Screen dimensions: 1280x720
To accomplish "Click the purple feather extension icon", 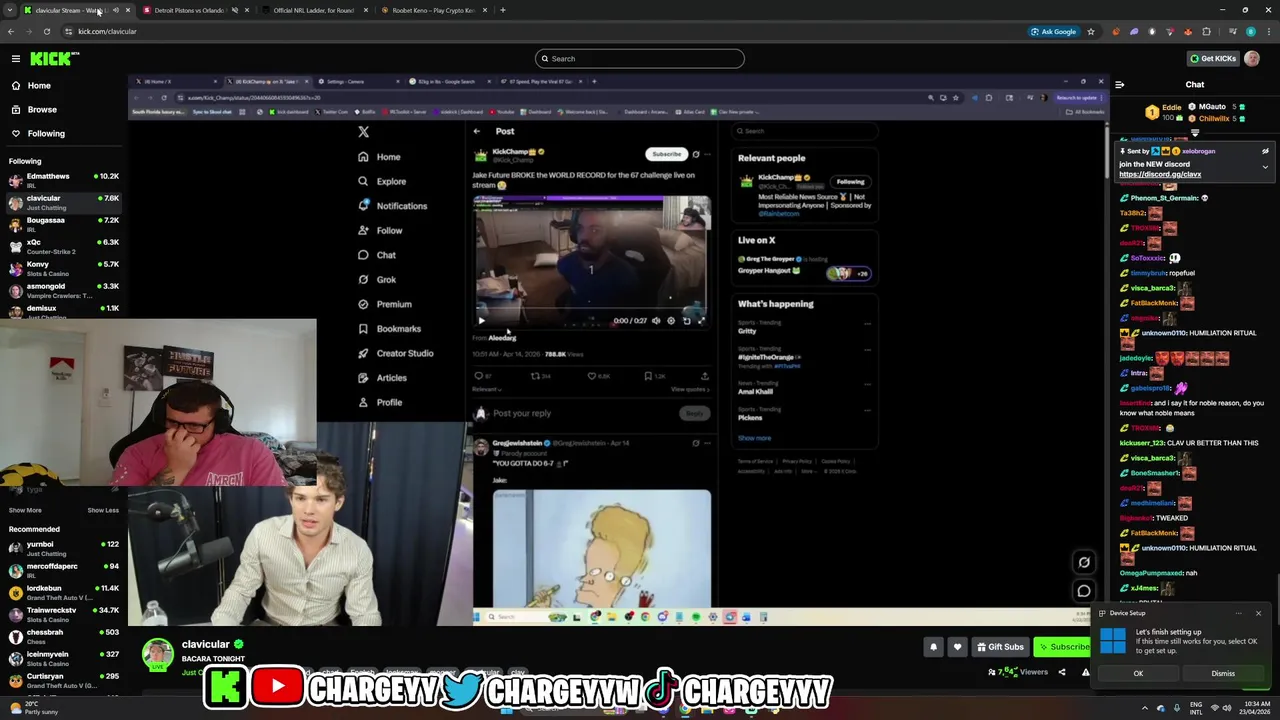I will coord(1134,31).
